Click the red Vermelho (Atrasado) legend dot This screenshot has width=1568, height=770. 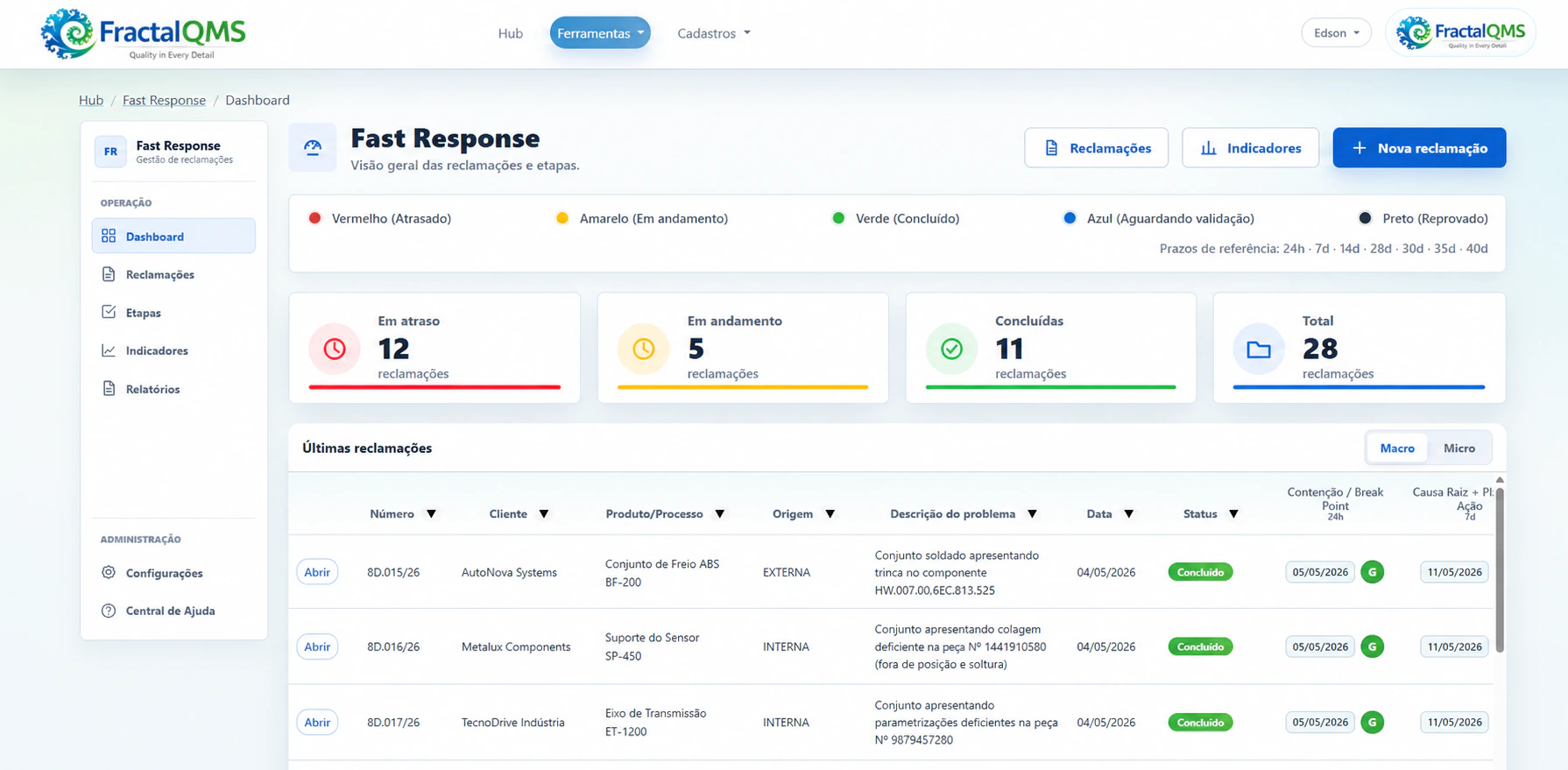[x=314, y=218]
